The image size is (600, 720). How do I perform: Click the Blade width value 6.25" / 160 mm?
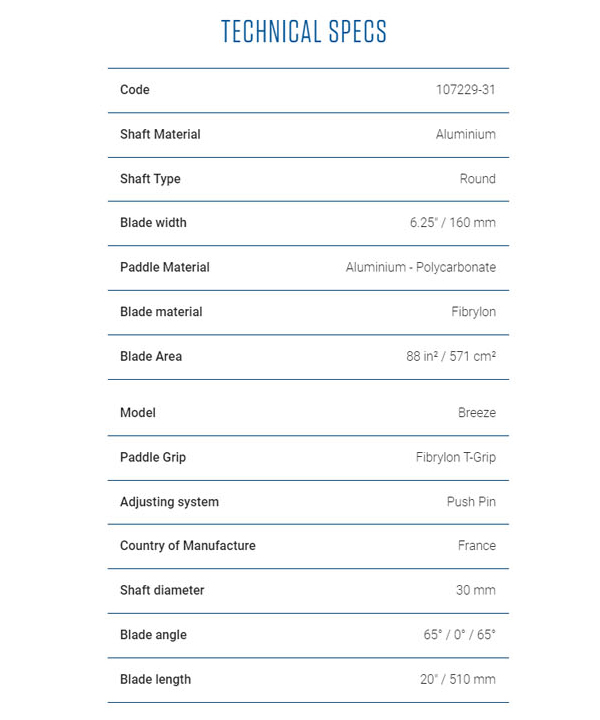pyautogui.click(x=452, y=223)
